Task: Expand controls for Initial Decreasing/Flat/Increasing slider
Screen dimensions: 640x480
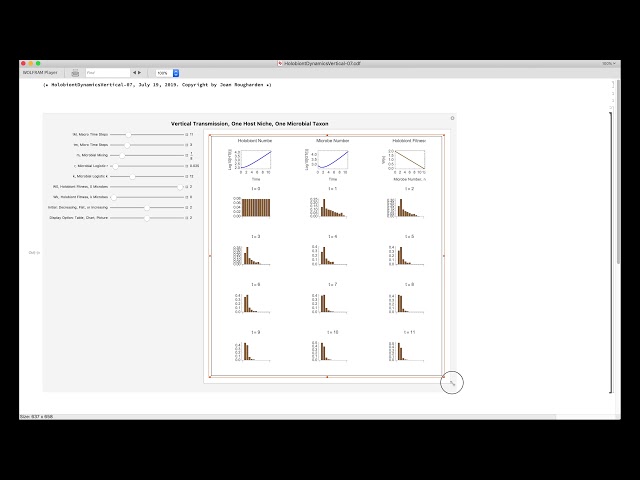Action: [x=187, y=208]
